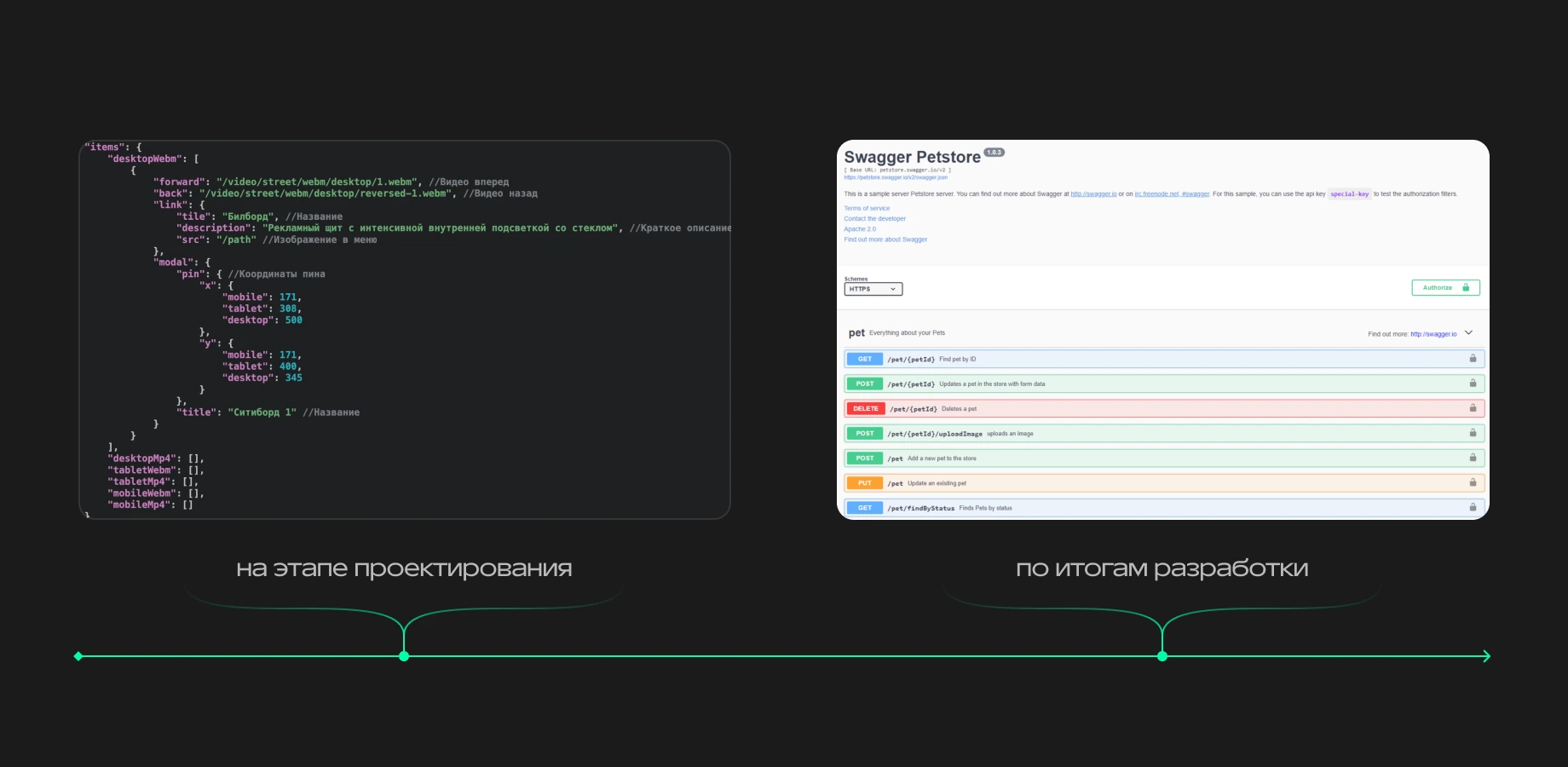
Task: Click the "mobileMp4": [] line in the code
Action: point(150,505)
